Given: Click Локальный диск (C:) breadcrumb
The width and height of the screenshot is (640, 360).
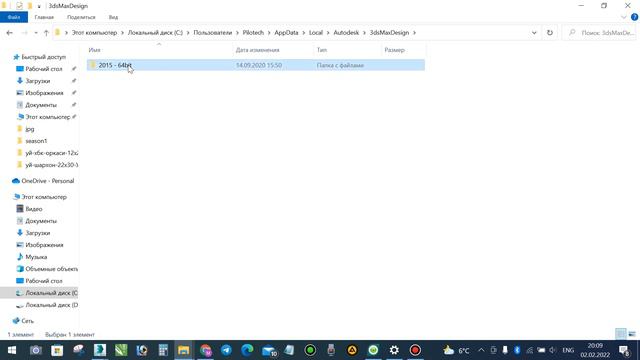Looking at the screenshot, I should point(155,33).
